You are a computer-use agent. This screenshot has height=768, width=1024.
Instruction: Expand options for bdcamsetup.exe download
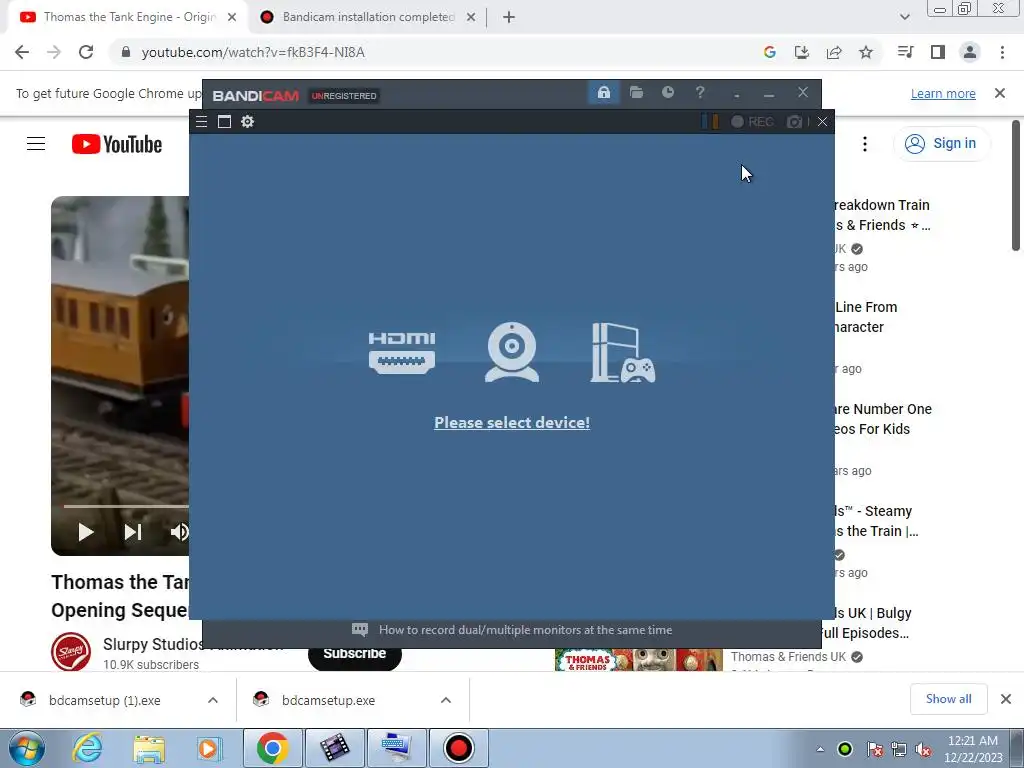446,700
